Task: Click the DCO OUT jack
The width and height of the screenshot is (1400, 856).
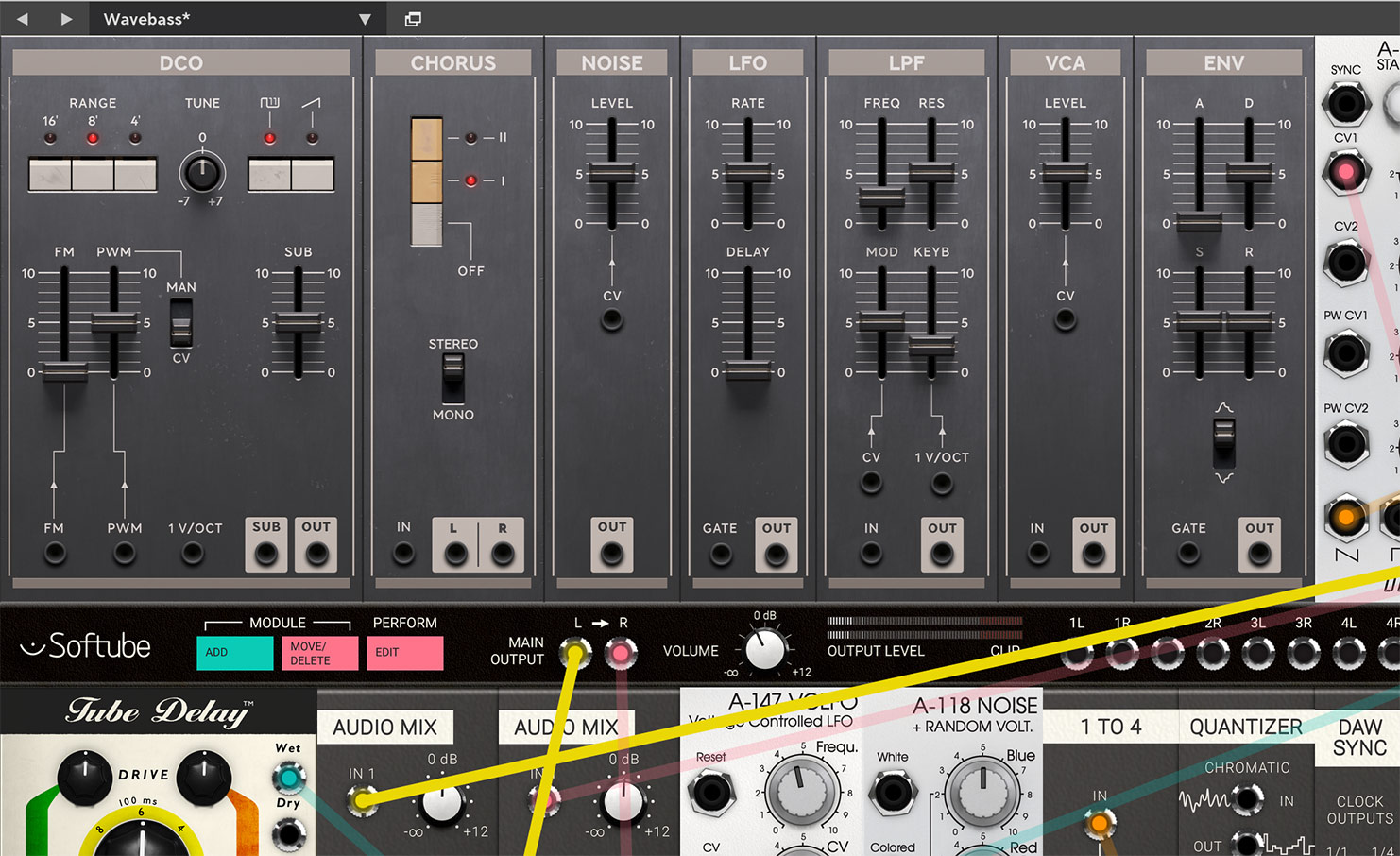Action: (316, 554)
